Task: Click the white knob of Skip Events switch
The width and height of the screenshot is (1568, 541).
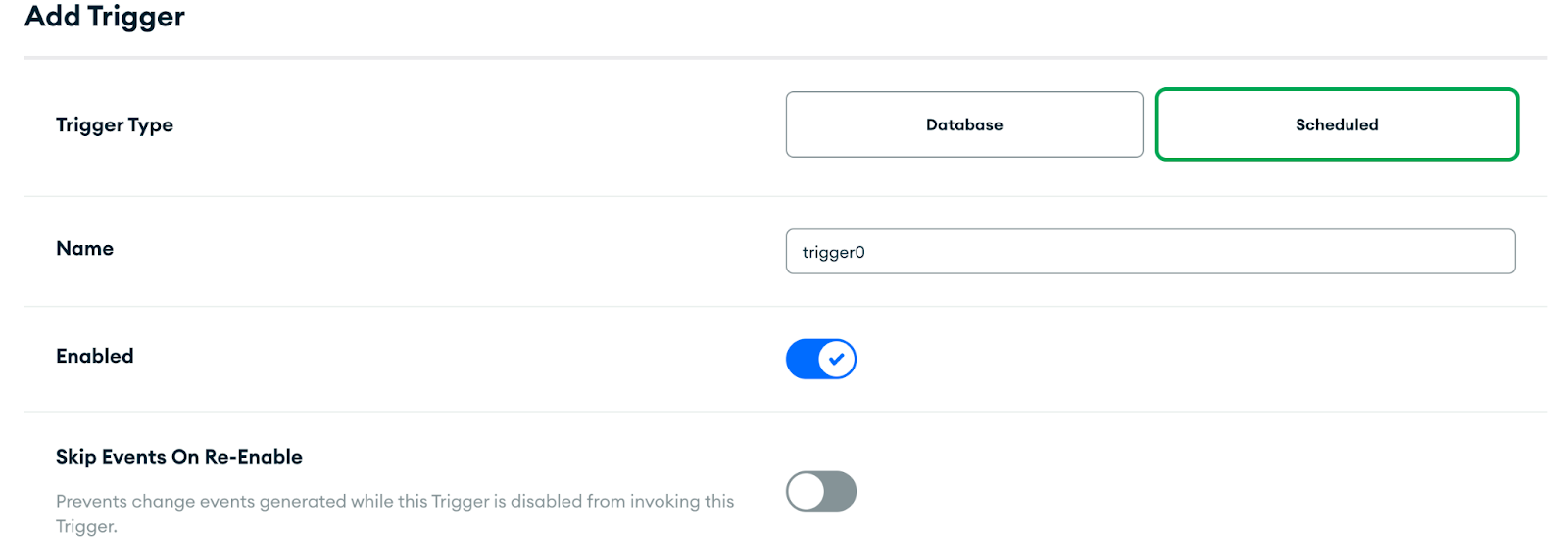Action: [807, 491]
